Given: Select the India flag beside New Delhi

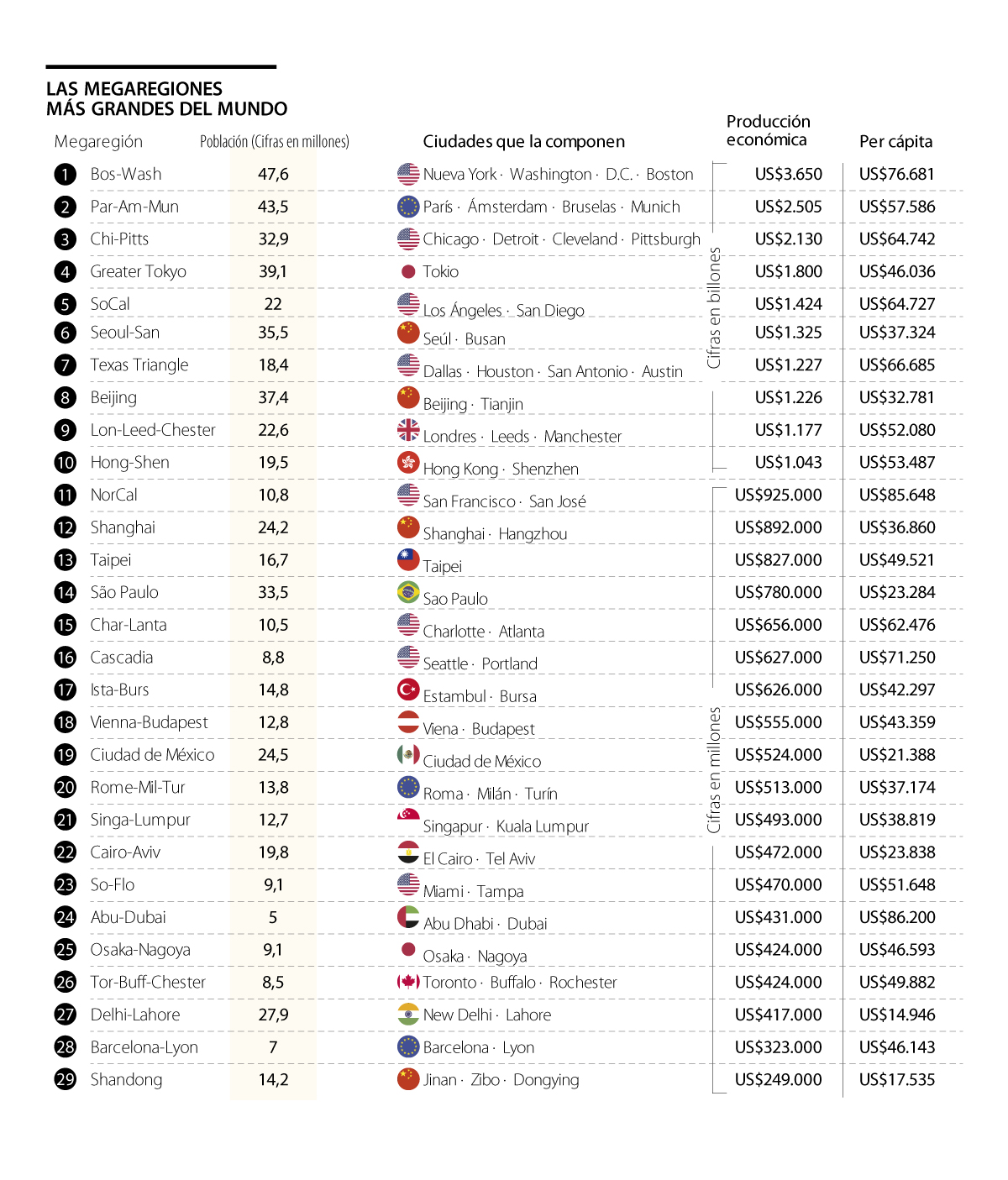Looking at the screenshot, I should pos(408,1014).
